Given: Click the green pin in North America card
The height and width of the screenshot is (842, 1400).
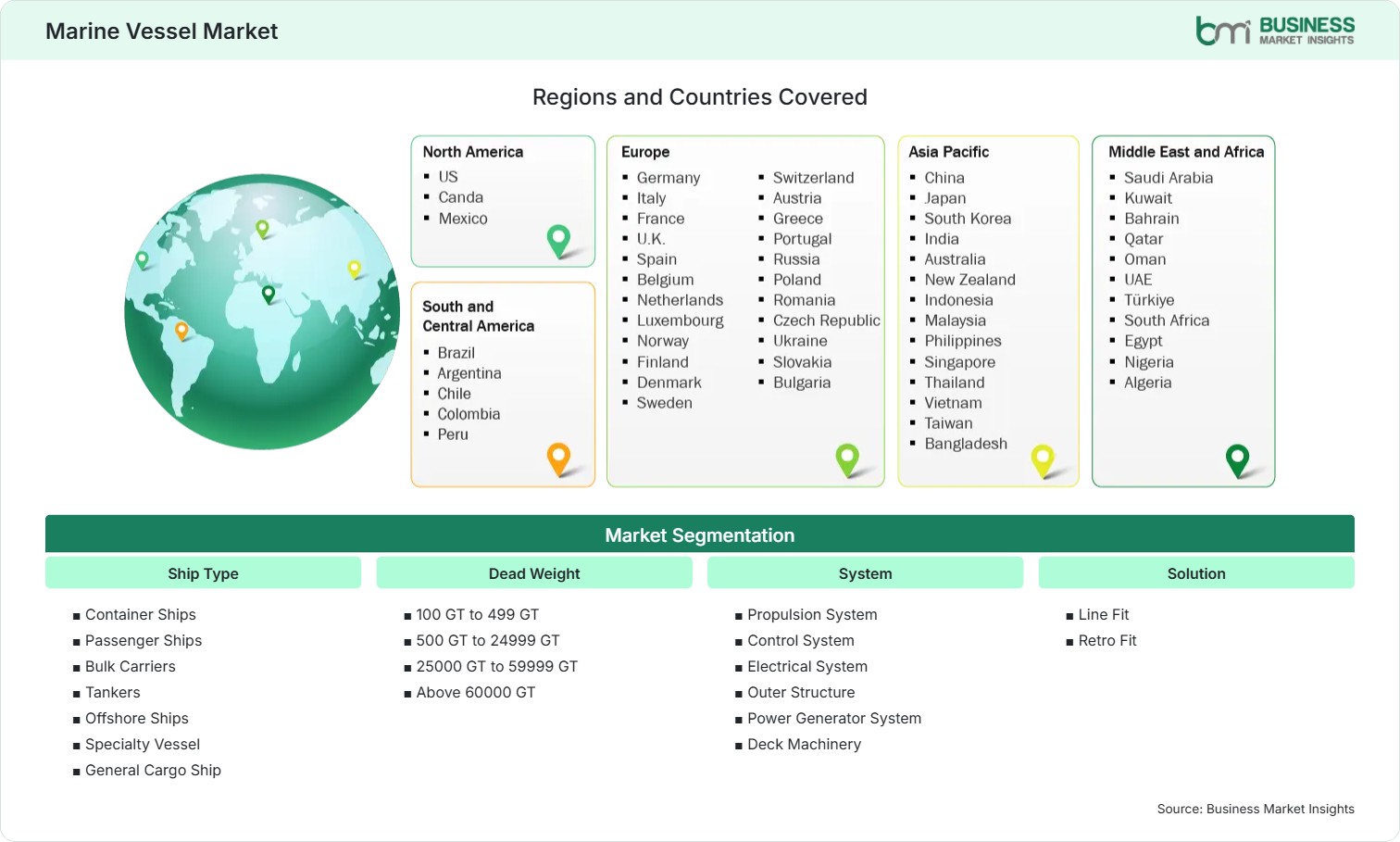Looking at the screenshot, I should point(558,241).
